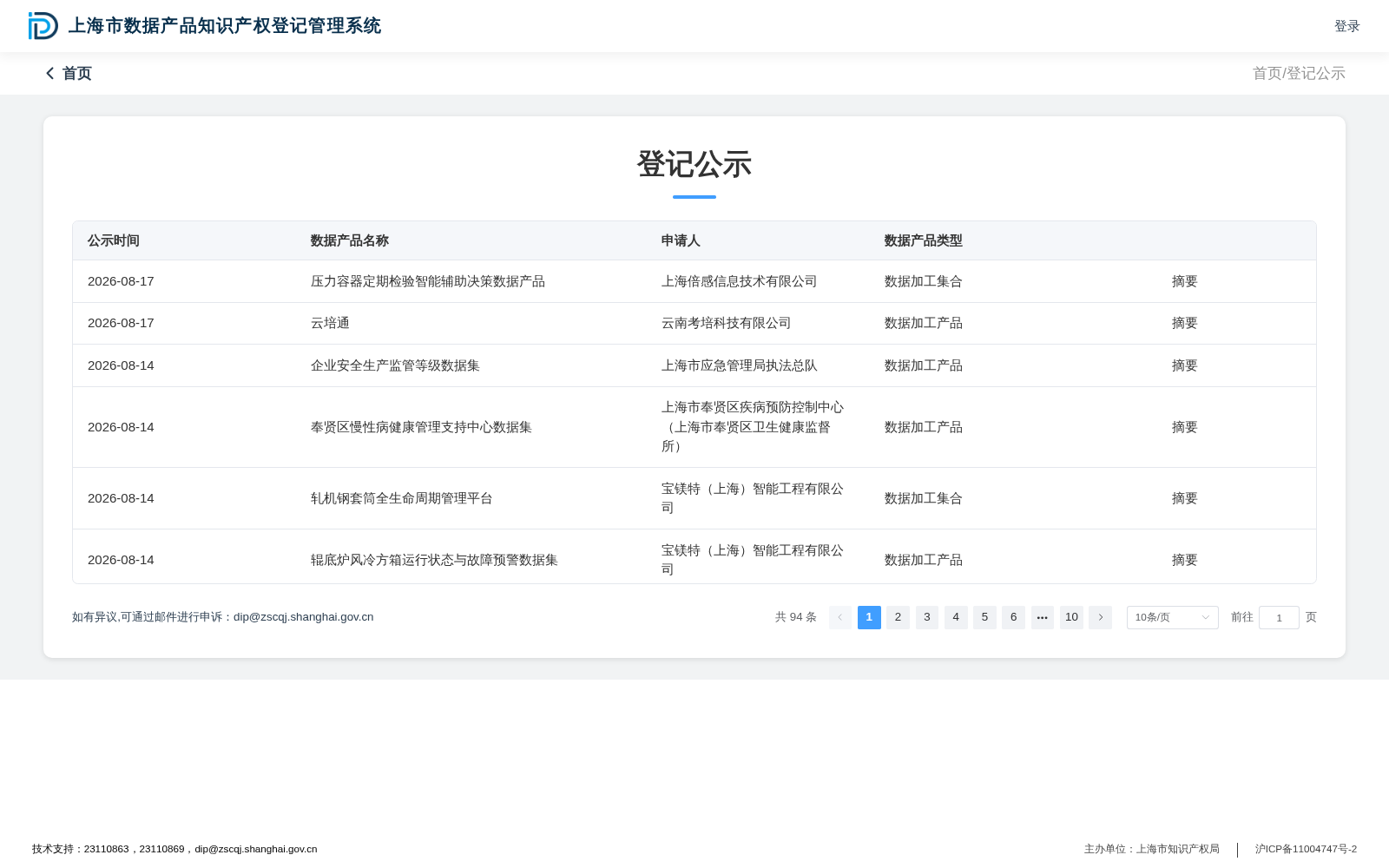The image size is (1389, 868).
Task: Jump to page 3
Action: pos(927,617)
